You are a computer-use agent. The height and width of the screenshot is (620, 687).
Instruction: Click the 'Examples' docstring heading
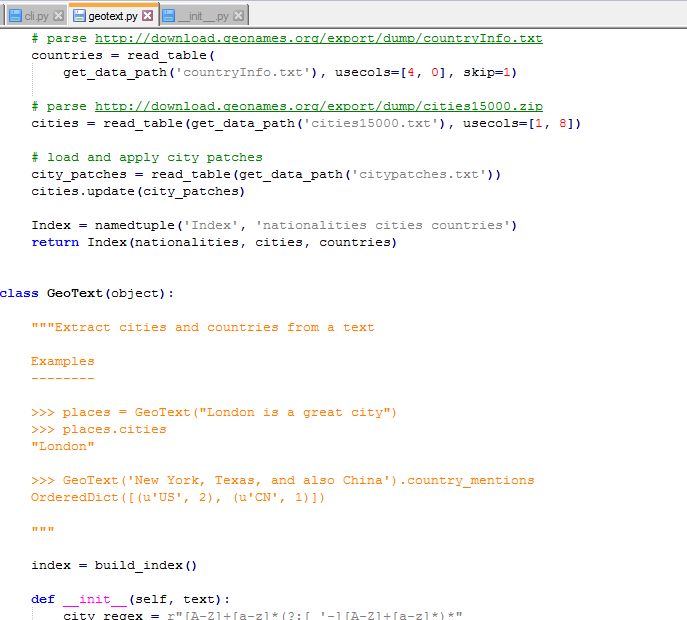click(63, 361)
